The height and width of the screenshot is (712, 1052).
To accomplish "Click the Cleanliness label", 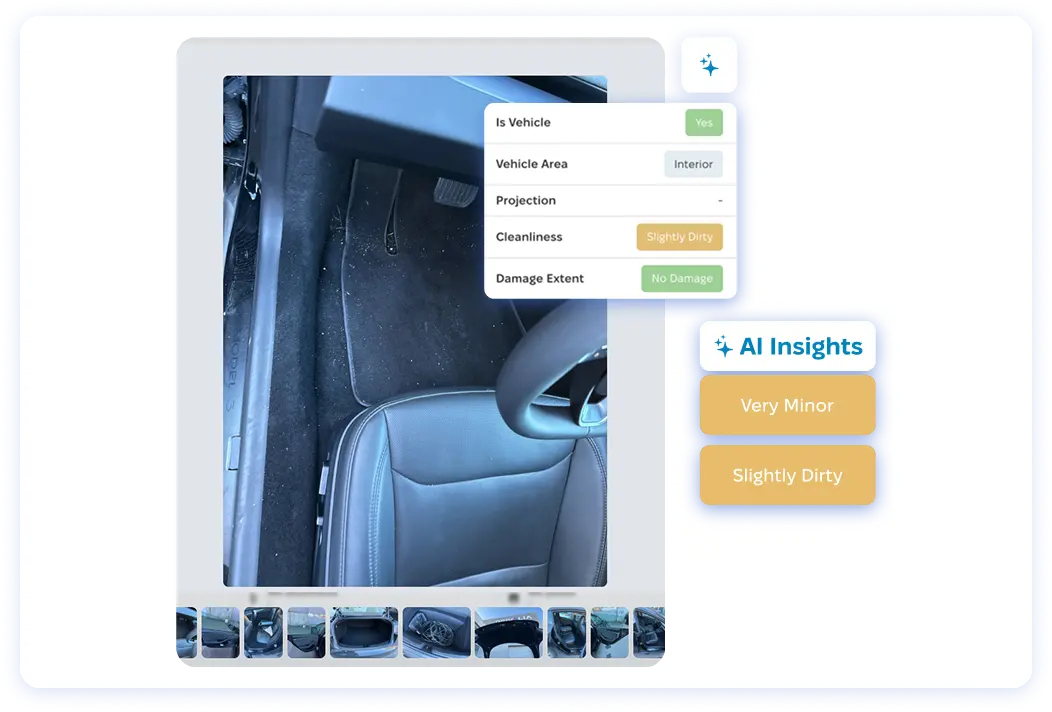I will (529, 237).
